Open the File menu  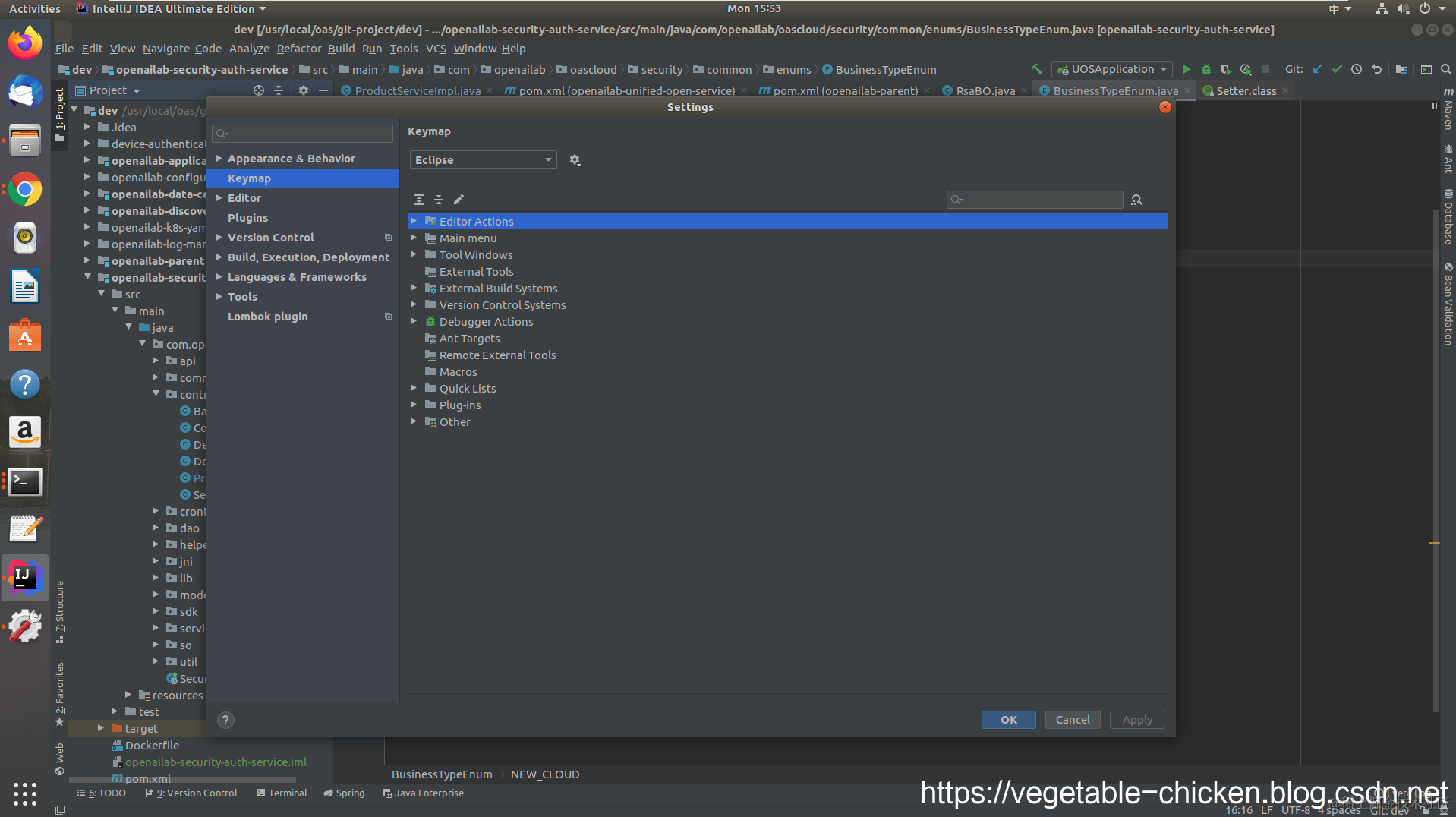(x=65, y=49)
